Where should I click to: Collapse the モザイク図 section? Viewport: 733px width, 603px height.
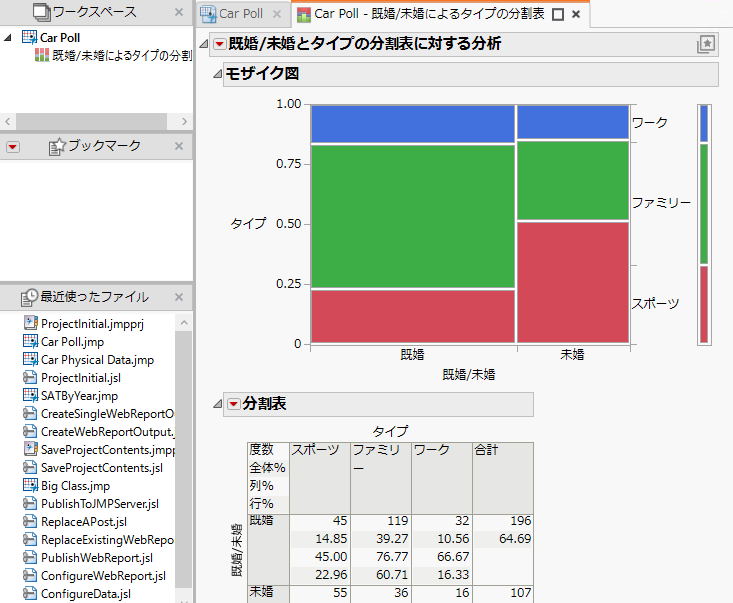click(217, 74)
